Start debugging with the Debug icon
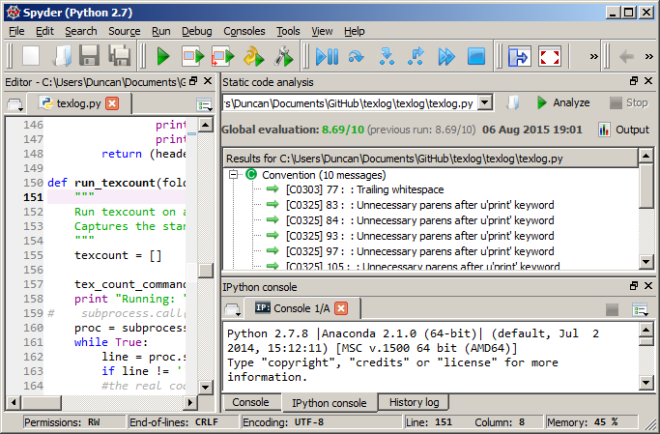 (x=325, y=56)
